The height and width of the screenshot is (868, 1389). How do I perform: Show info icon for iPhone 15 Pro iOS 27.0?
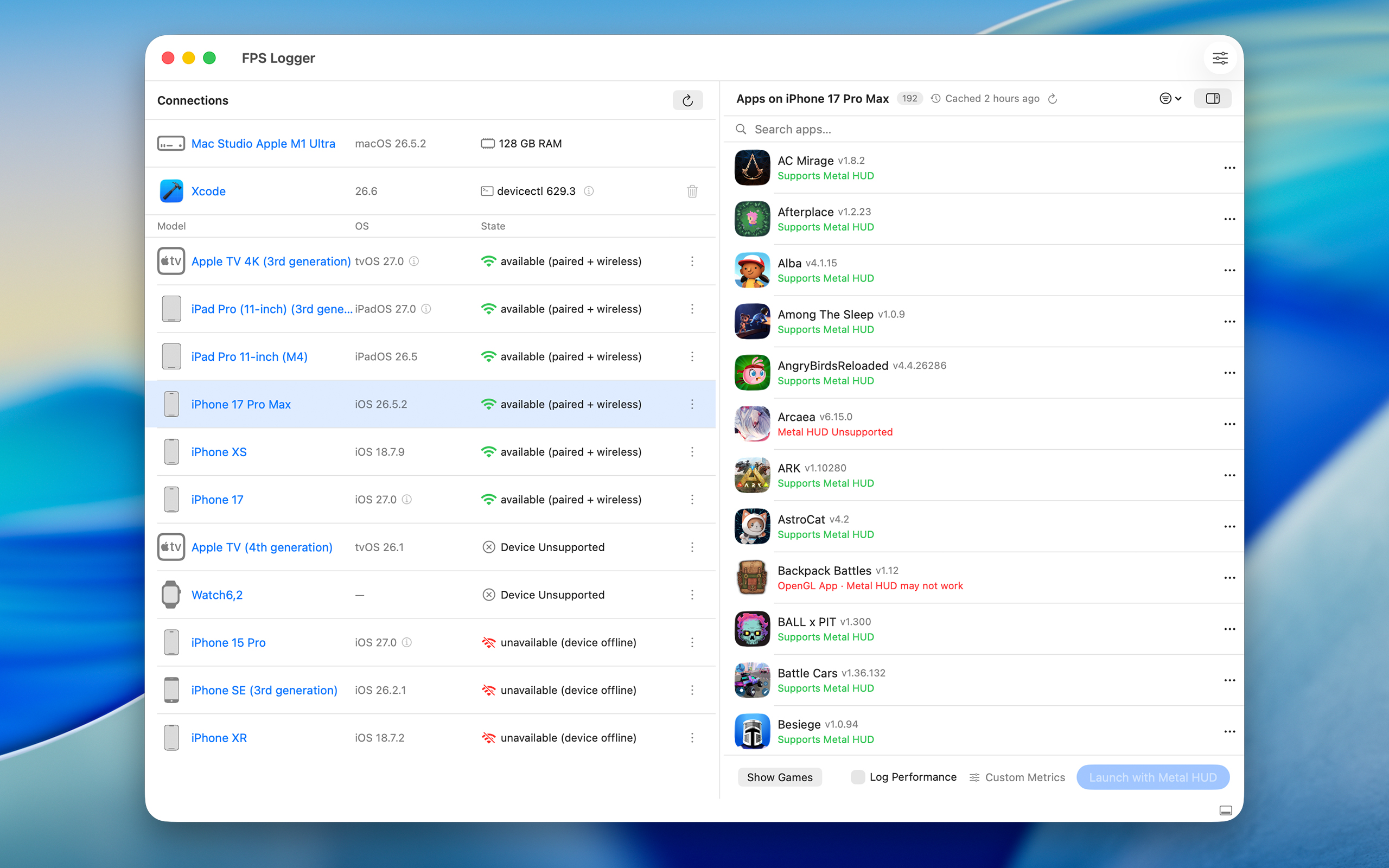click(x=406, y=642)
